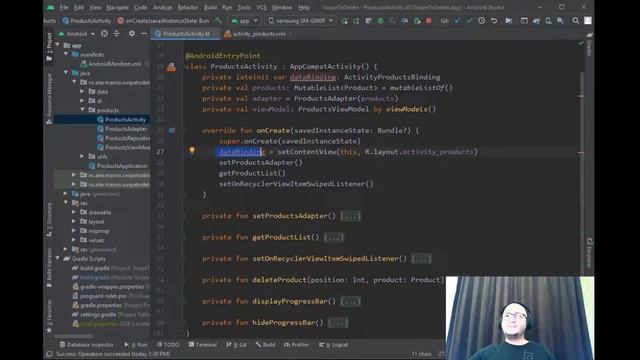Click the Debug app bug icon
Image resolution: width=640 pixels, height=360 pixels.
coord(380,20)
